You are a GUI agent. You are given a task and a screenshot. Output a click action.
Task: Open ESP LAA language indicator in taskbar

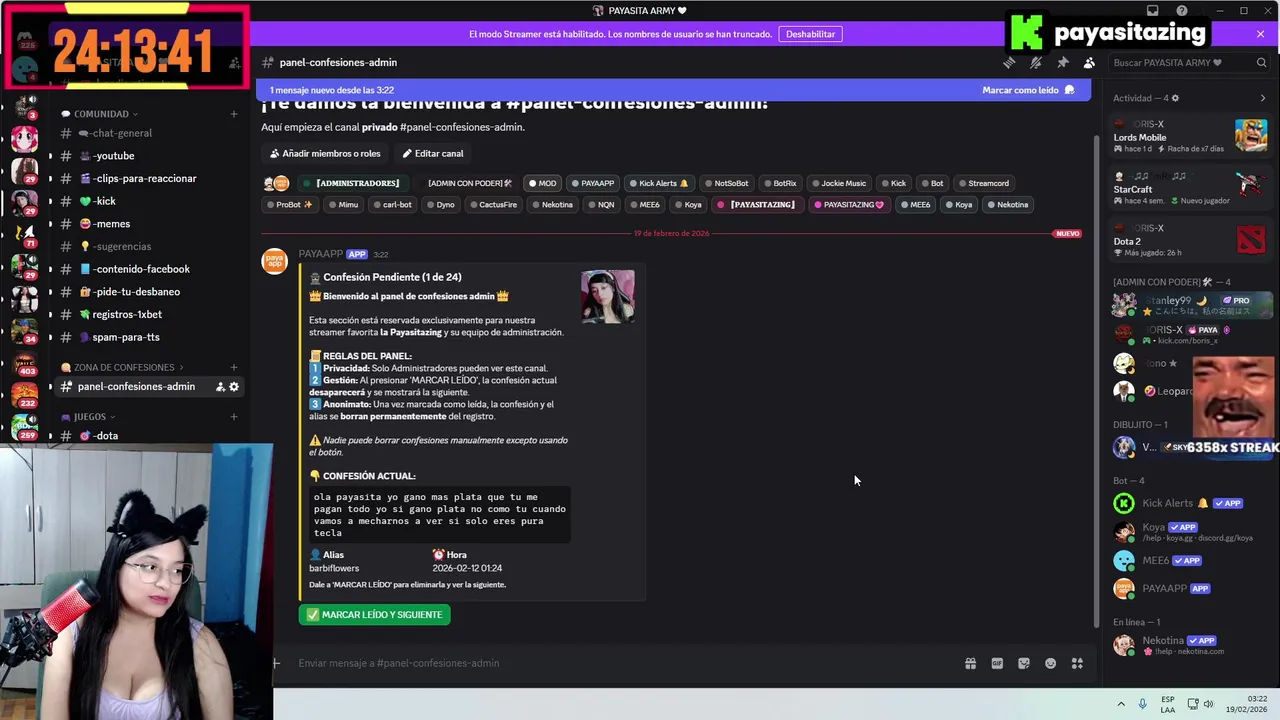pyautogui.click(x=1168, y=704)
